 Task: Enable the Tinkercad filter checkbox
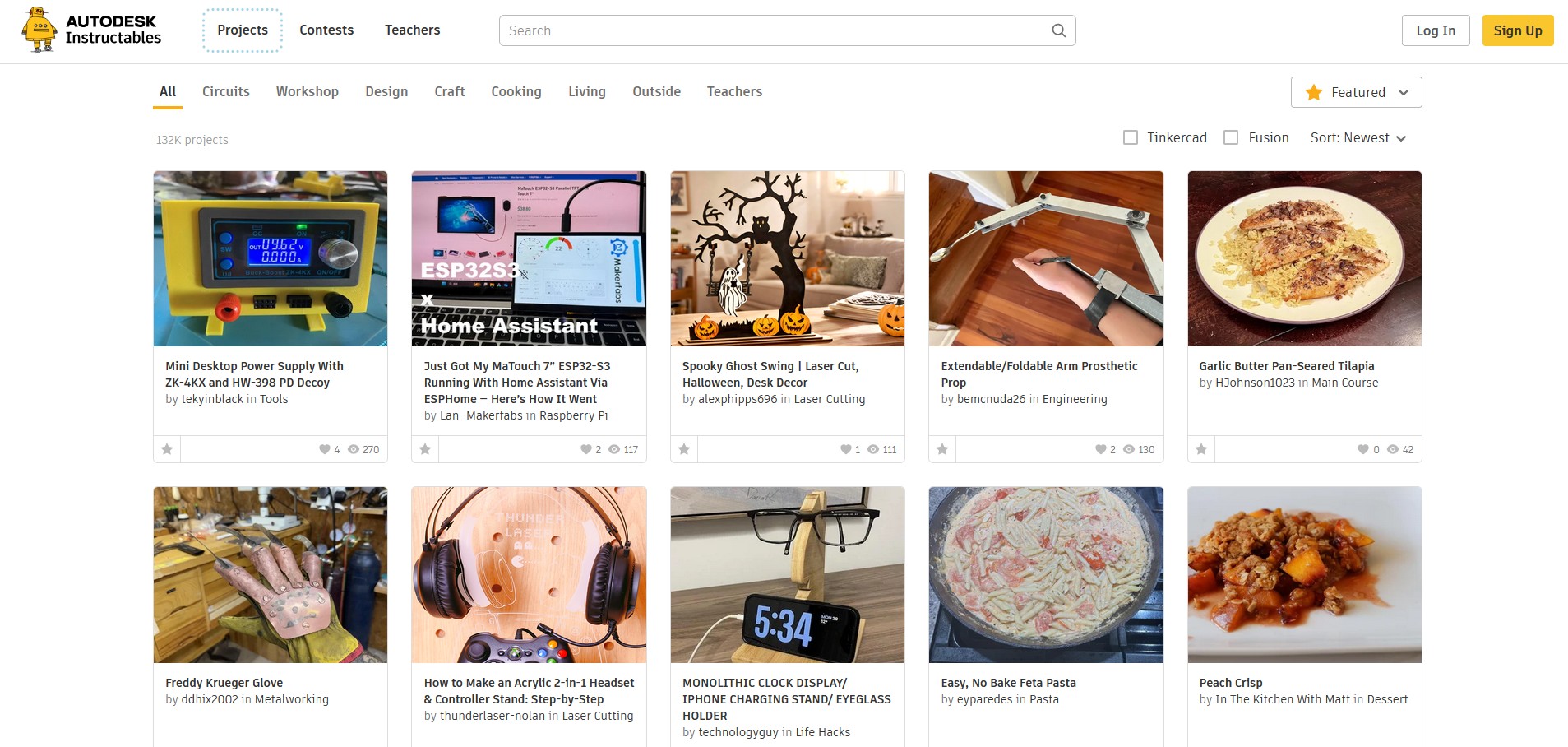click(1131, 137)
